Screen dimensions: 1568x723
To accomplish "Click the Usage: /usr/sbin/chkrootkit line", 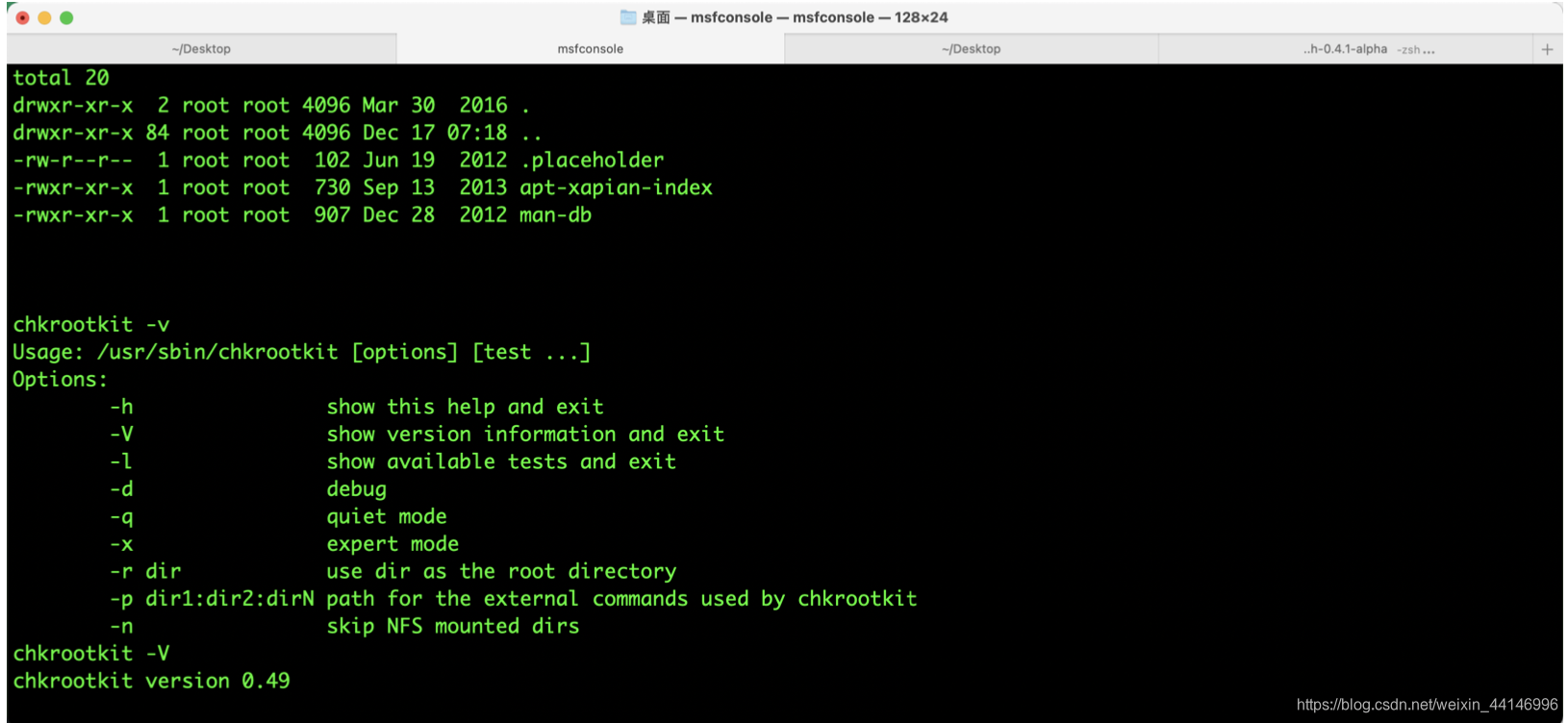I will pyautogui.click(x=301, y=352).
